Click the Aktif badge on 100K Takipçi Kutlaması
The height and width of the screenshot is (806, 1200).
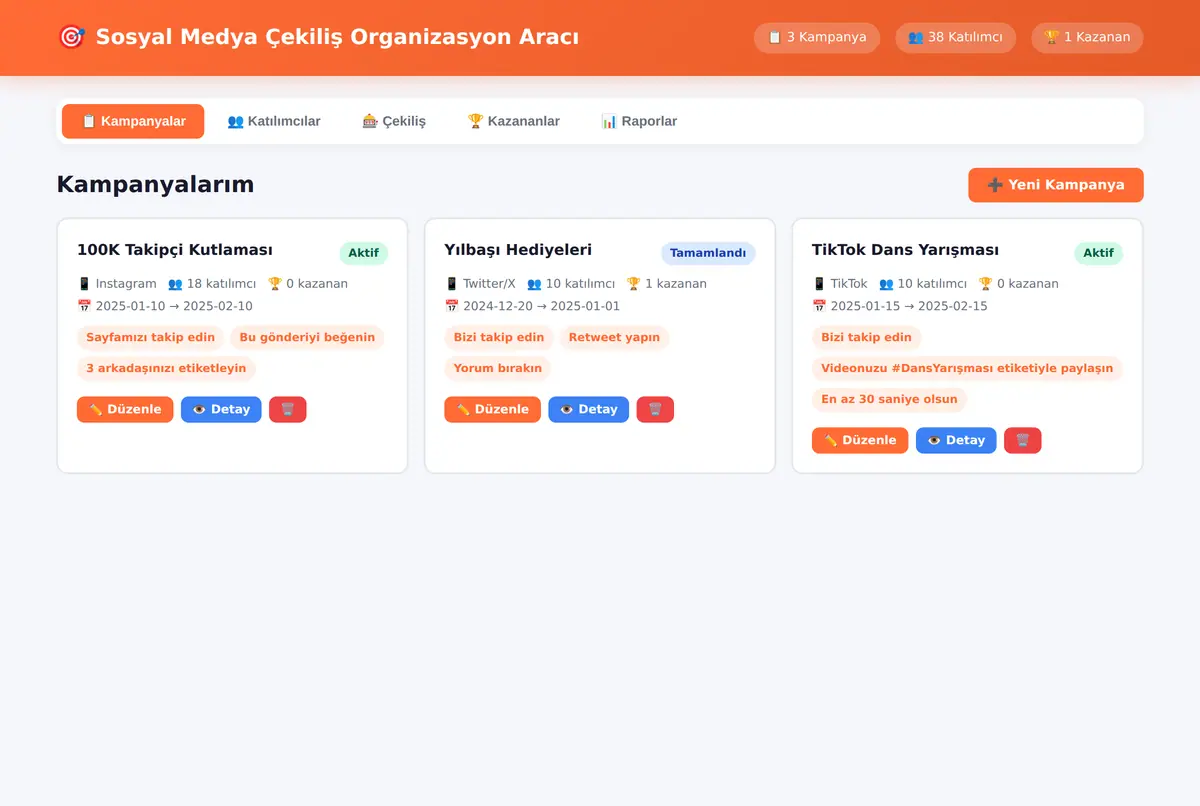pyautogui.click(x=363, y=253)
